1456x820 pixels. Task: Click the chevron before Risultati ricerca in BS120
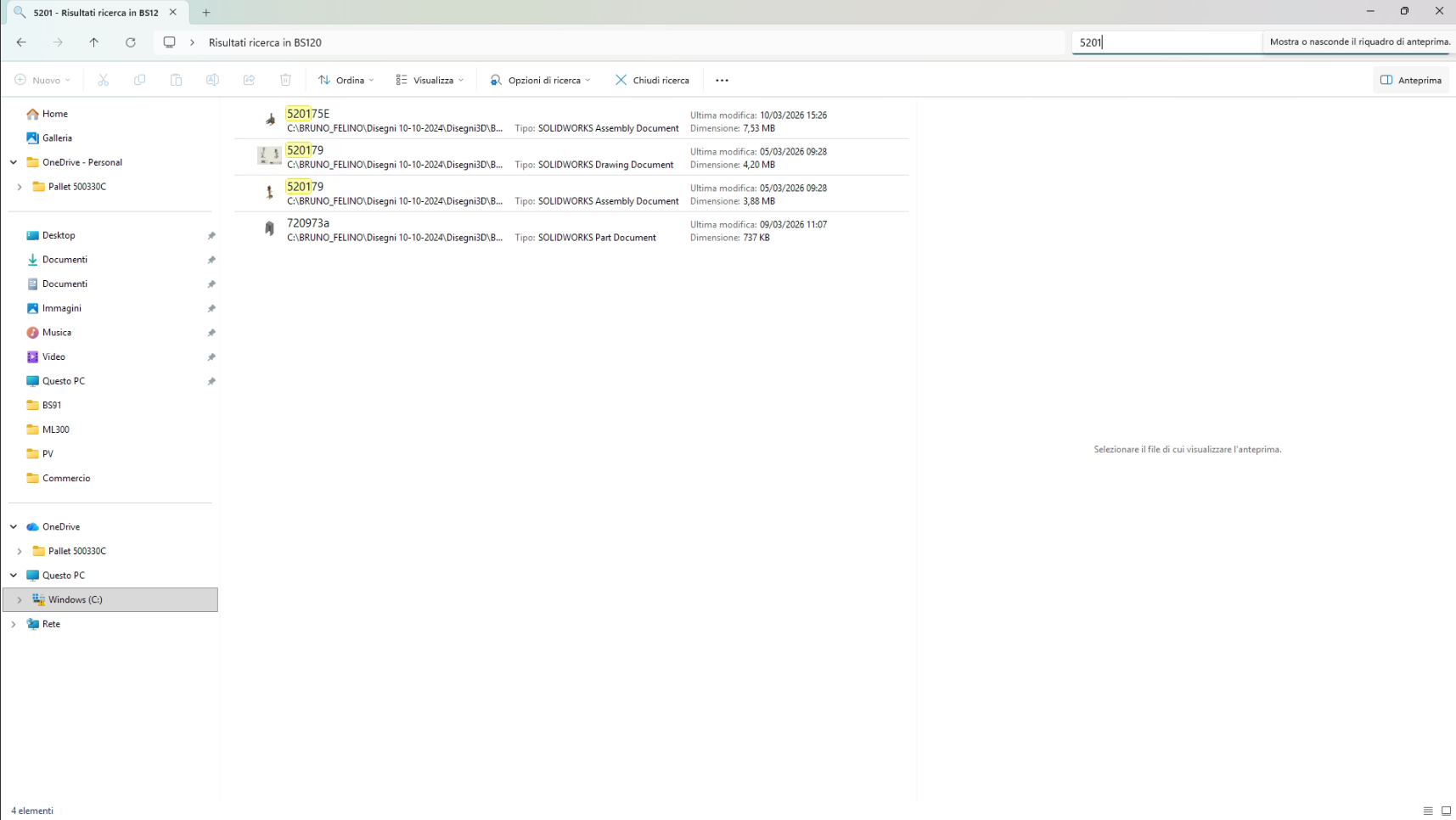[x=193, y=42]
